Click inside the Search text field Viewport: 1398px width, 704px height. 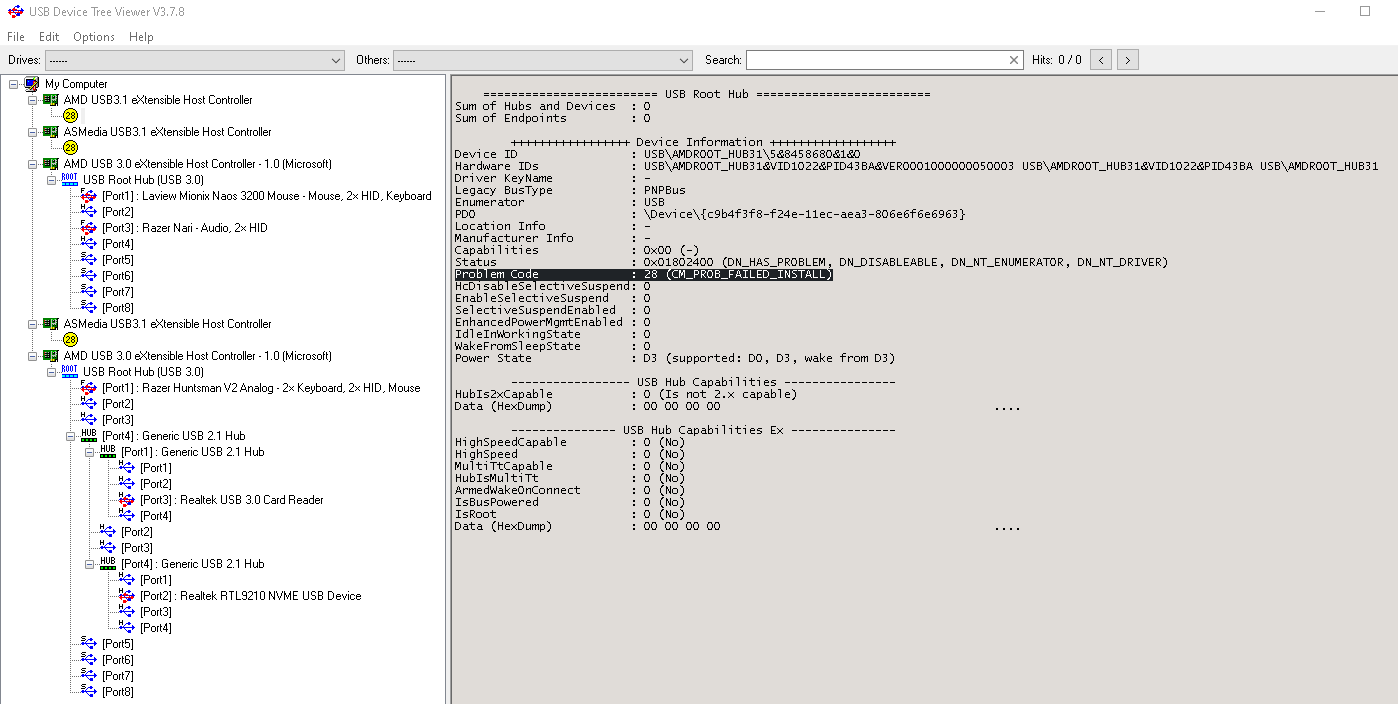click(875, 60)
